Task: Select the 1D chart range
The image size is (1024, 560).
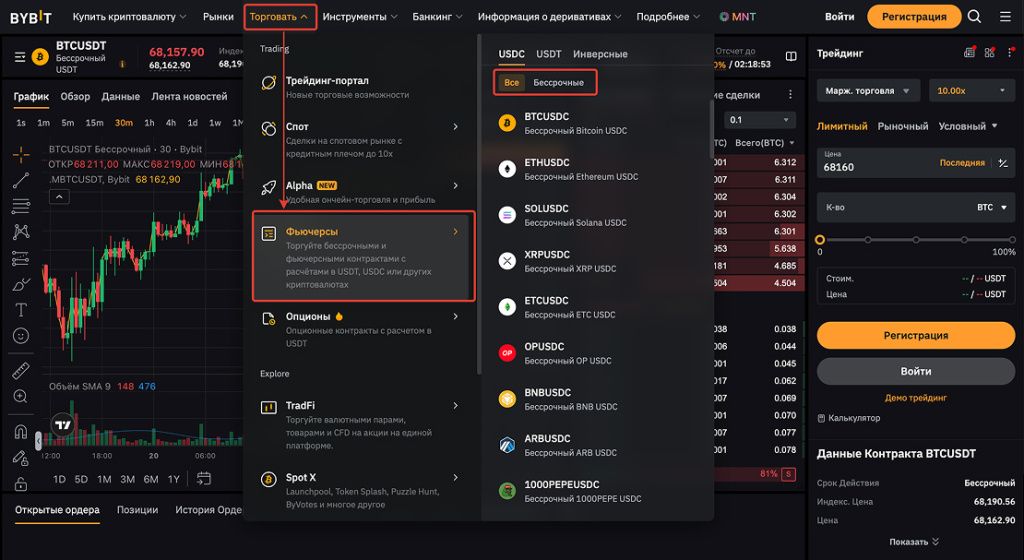Action: 59,479
